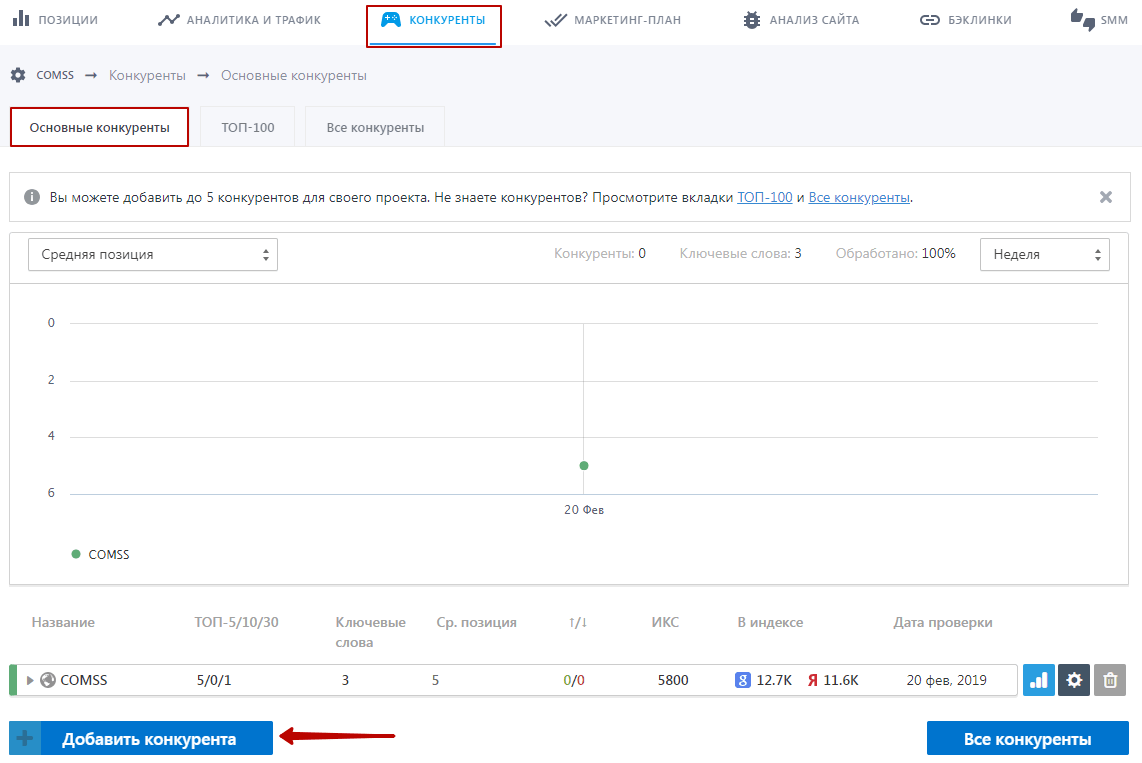This screenshot has height=763, width=1142.
Task: Dismiss the info notice with X
Action: click(x=1106, y=197)
